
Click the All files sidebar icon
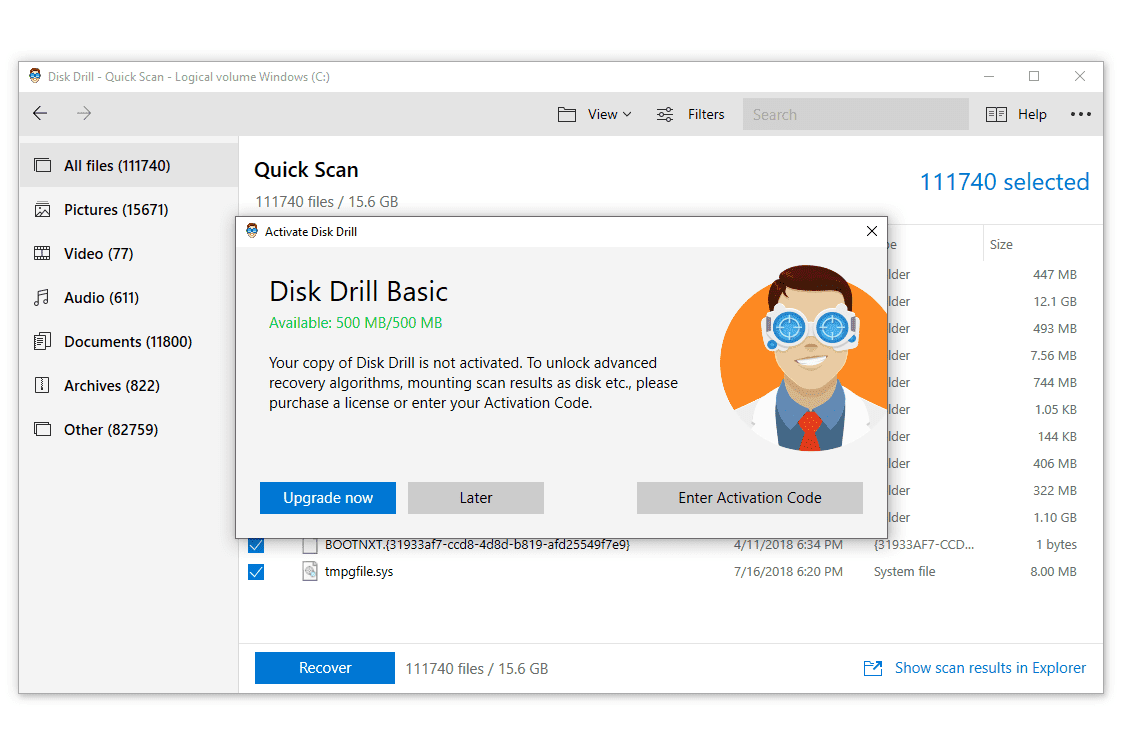[43, 166]
